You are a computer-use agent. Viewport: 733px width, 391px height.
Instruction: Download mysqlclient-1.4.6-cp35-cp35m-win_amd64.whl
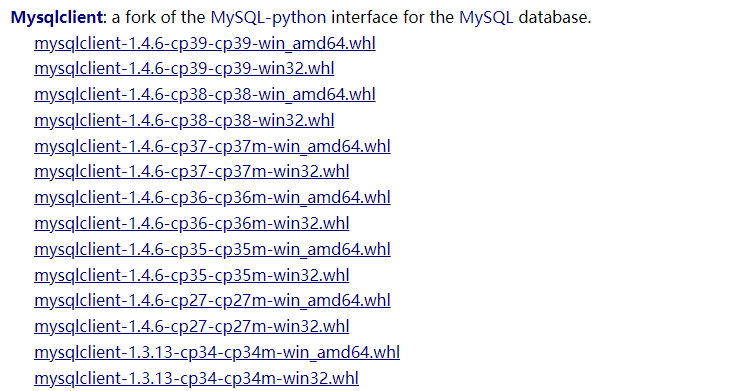(x=212, y=249)
